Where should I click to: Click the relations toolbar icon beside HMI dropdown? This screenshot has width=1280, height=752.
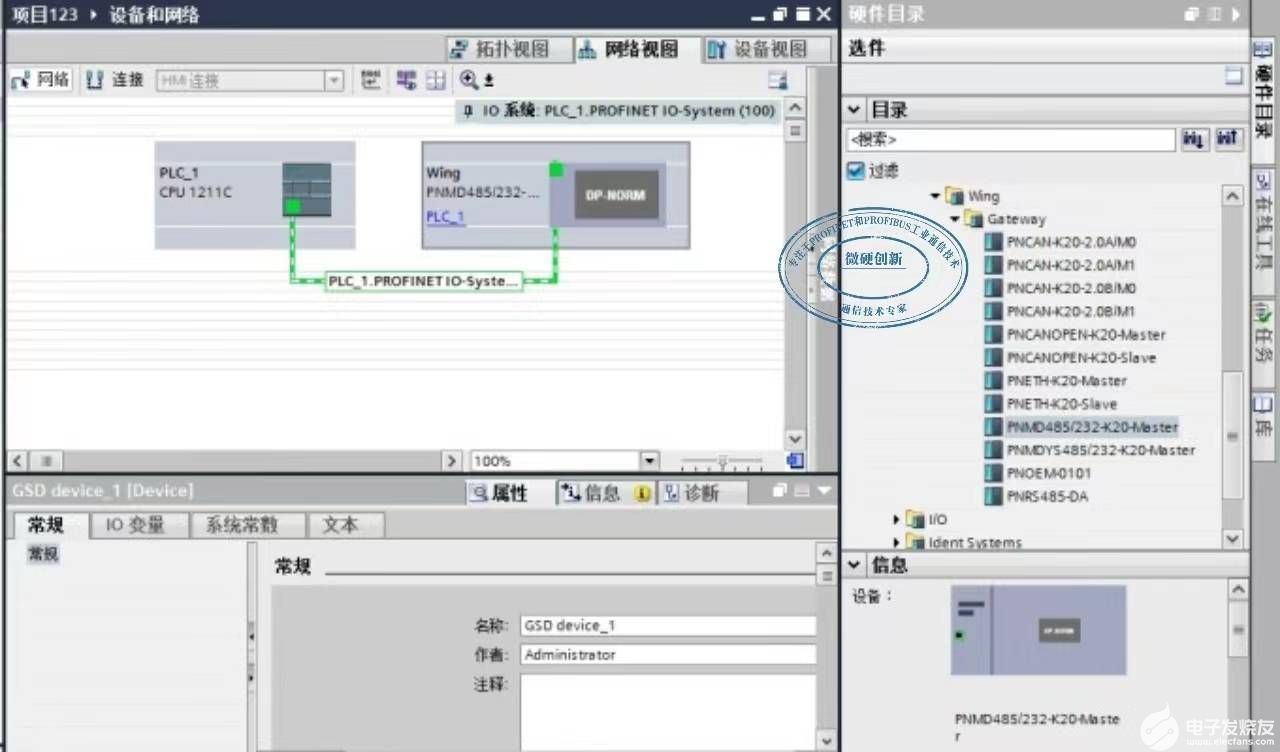tap(371, 81)
